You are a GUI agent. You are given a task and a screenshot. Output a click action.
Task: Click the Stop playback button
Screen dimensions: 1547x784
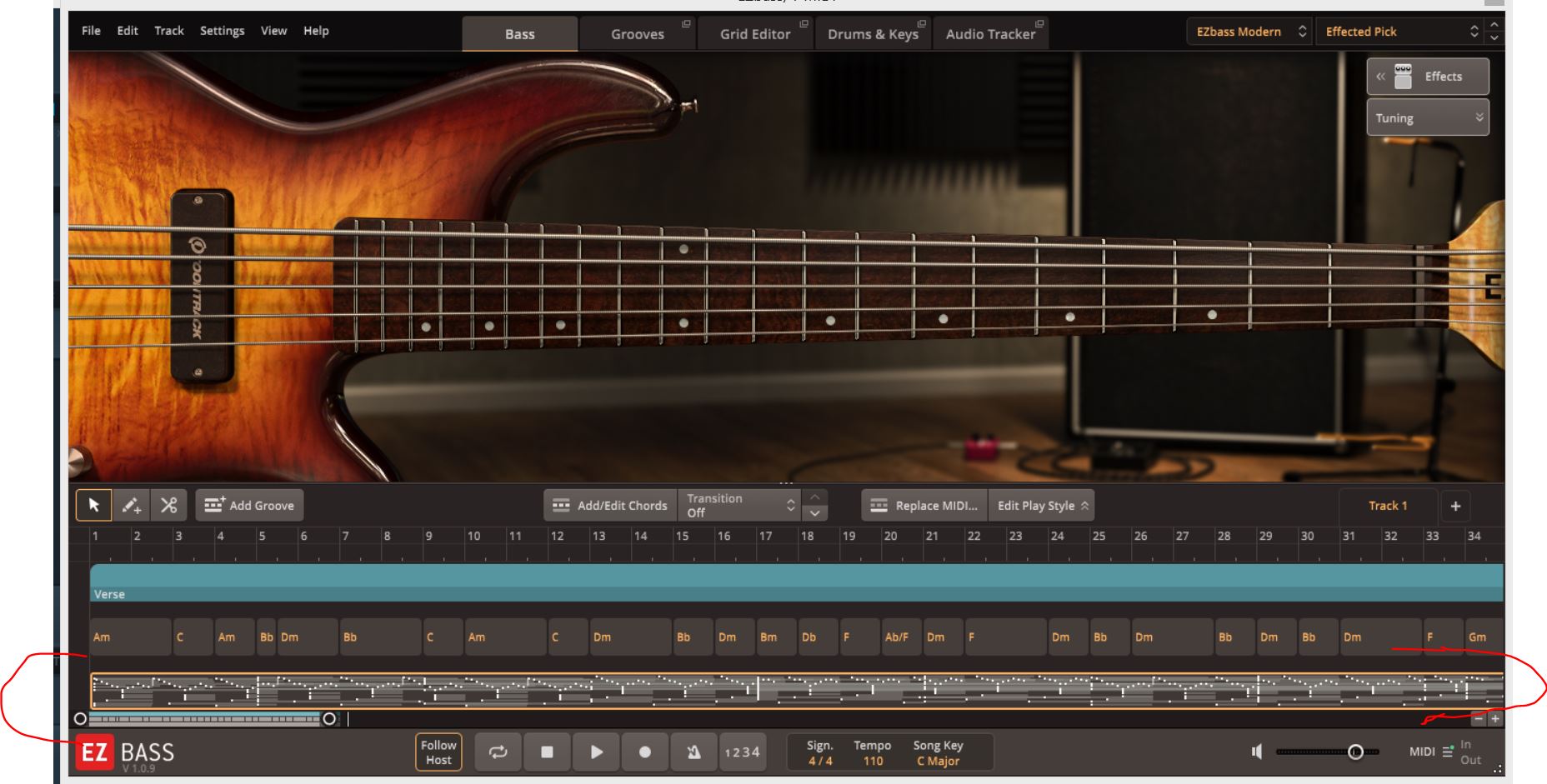tap(547, 752)
